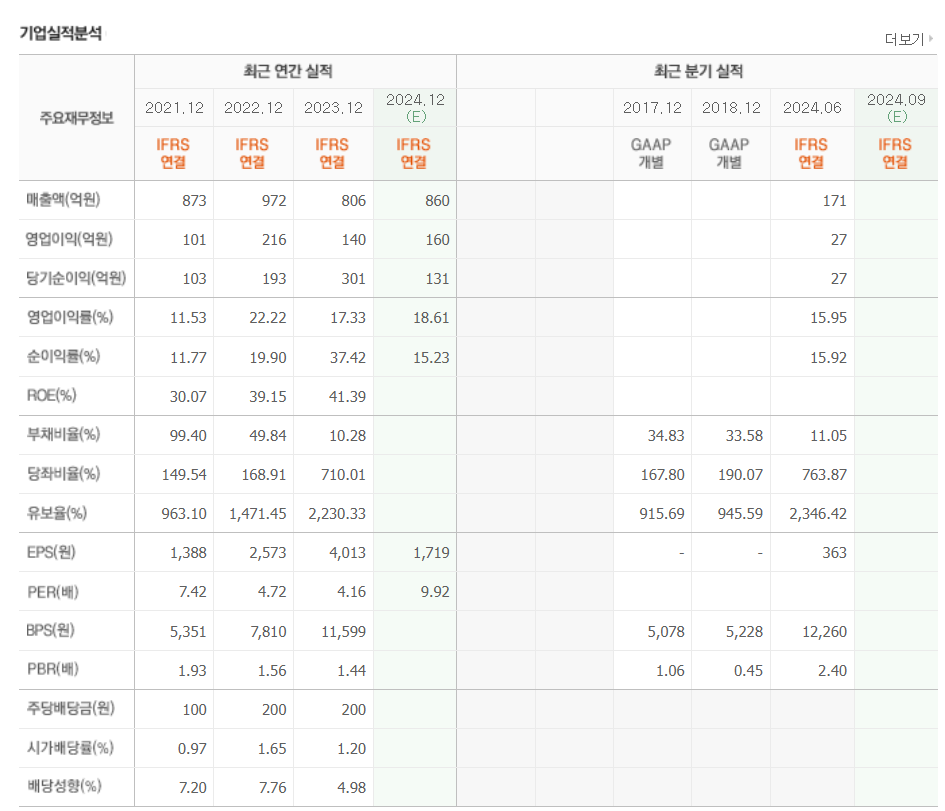Viewport: 945px width, 811px height.
Task: Click sales value 873 for 2021.12
Action: [x=194, y=201]
